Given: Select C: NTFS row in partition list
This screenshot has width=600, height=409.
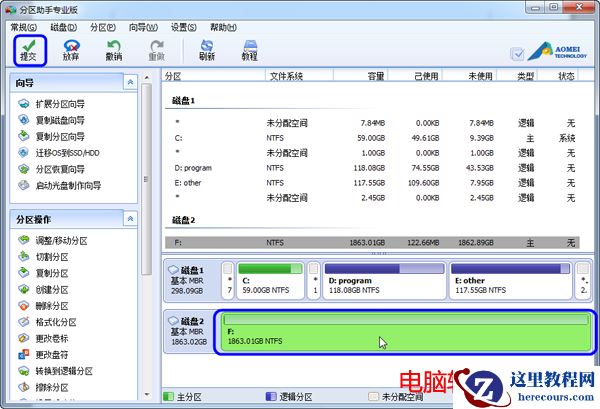Looking at the screenshot, I should click(372, 138).
